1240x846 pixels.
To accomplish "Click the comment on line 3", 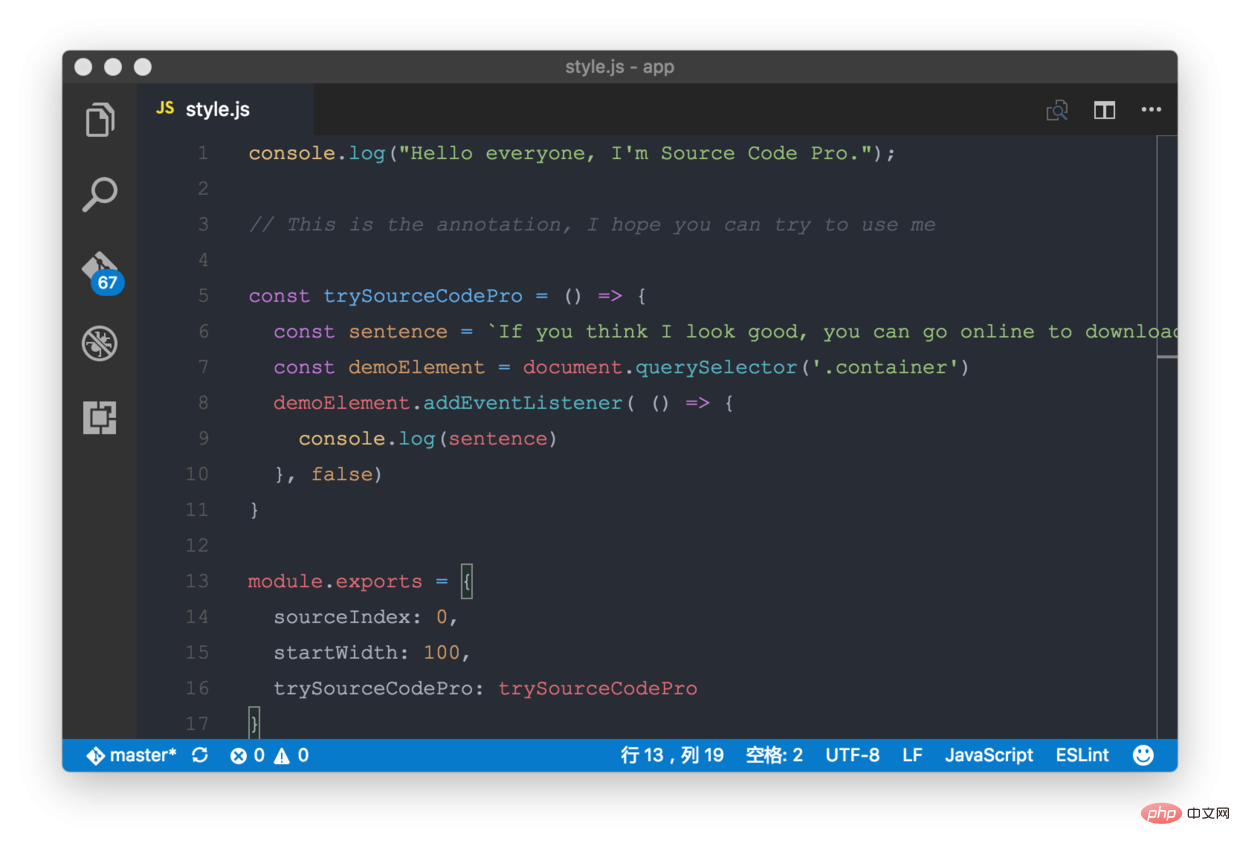I will (592, 225).
